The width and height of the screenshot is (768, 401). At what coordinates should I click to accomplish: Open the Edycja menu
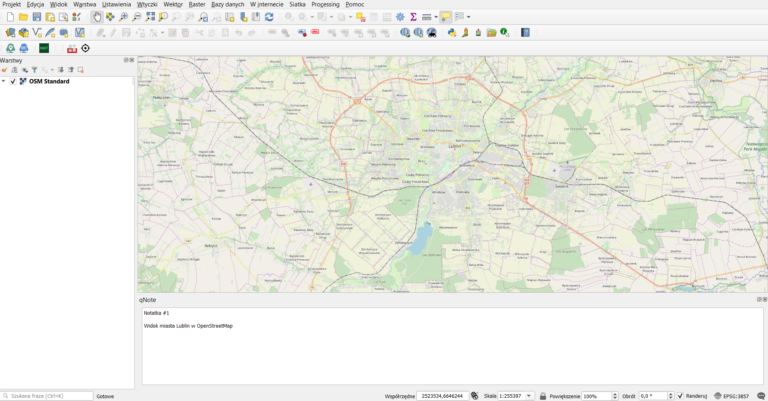pyautogui.click(x=35, y=4)
